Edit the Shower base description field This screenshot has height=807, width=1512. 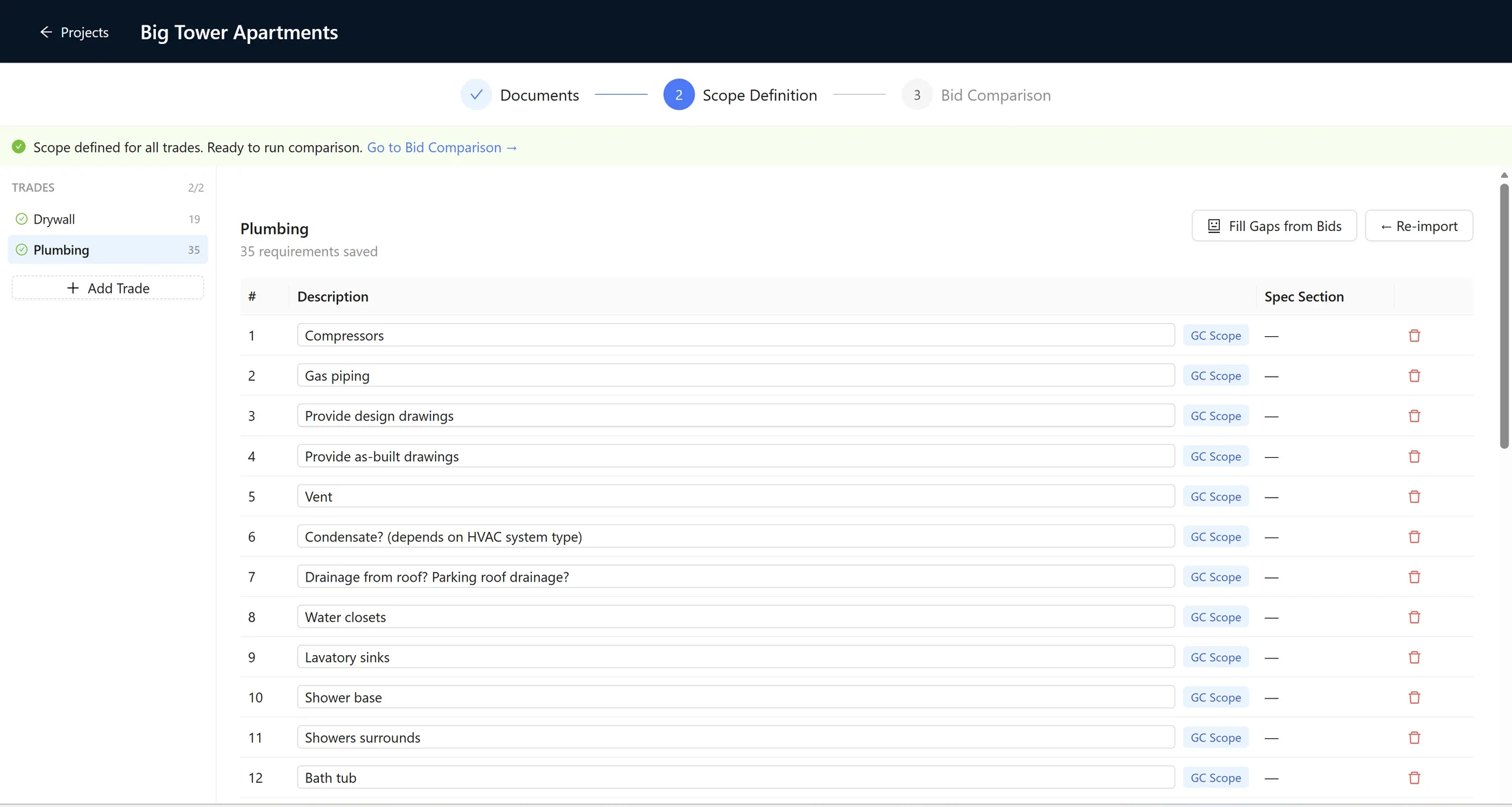tap(736, 697)
